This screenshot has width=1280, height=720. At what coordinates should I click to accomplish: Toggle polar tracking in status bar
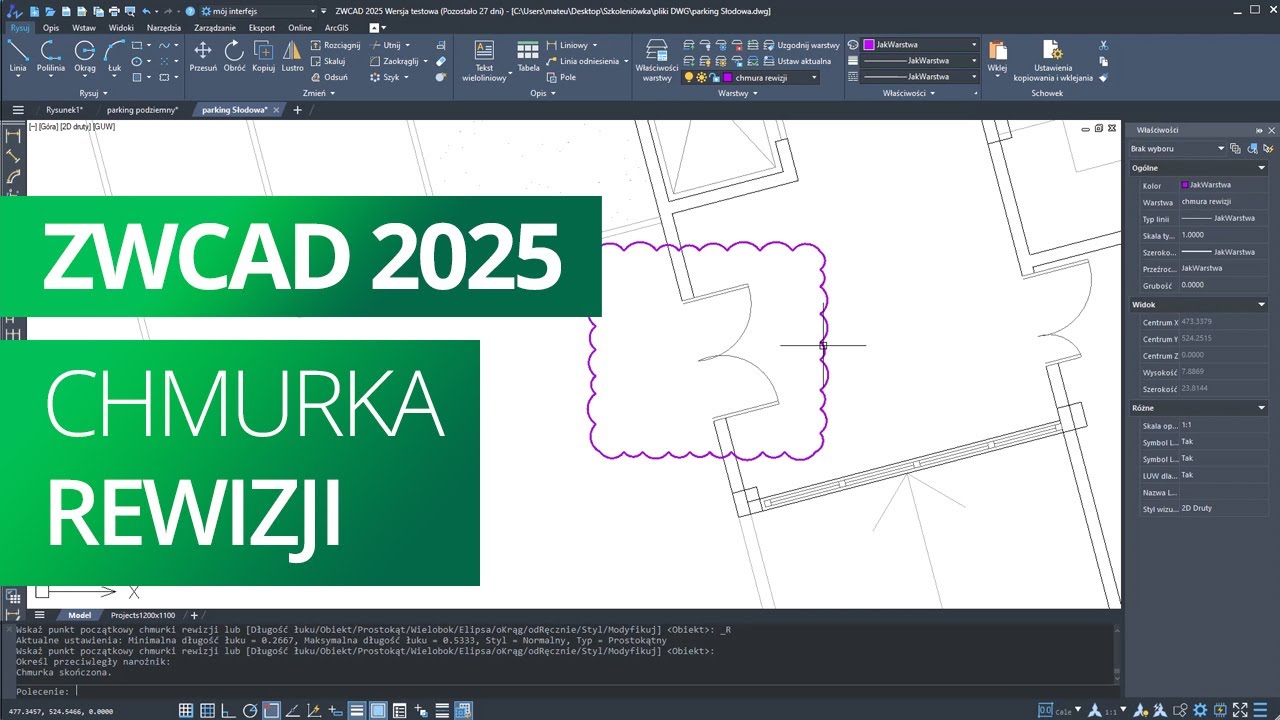point(250,710)
